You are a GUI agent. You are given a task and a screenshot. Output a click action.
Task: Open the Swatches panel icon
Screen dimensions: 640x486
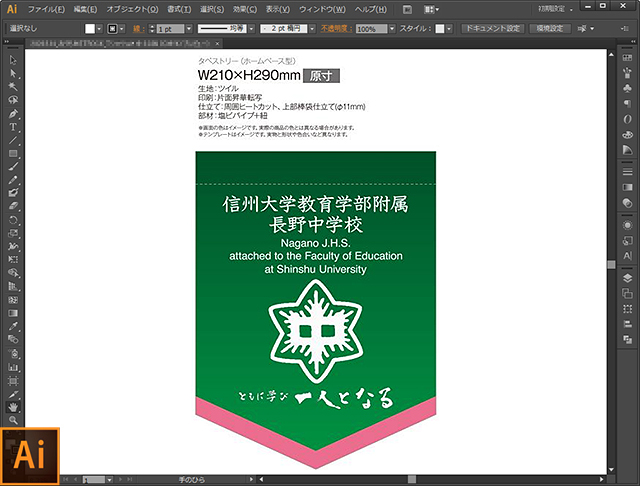click(627, 58)
